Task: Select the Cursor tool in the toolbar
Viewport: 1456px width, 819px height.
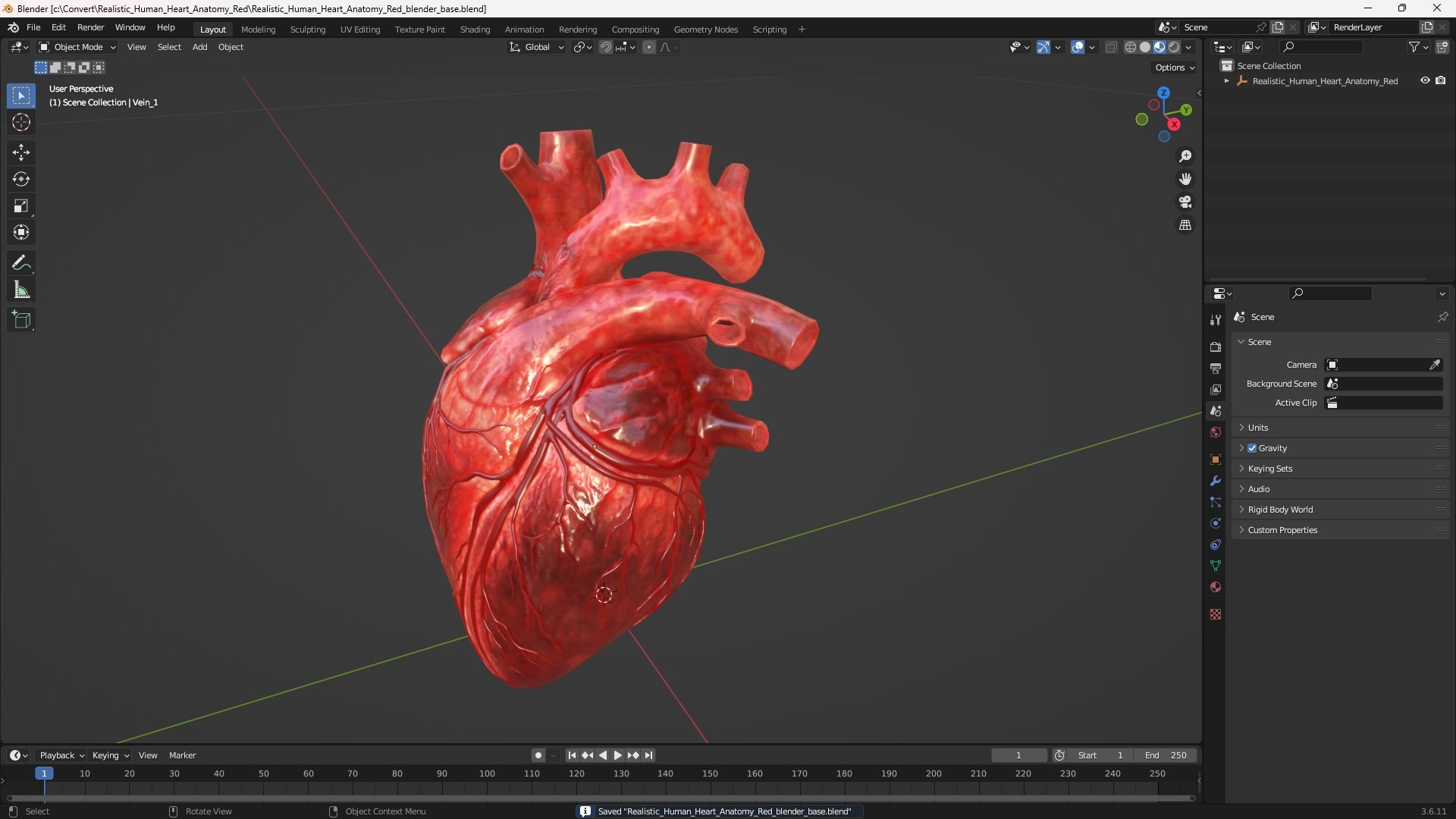Action: tap(21, 122)
